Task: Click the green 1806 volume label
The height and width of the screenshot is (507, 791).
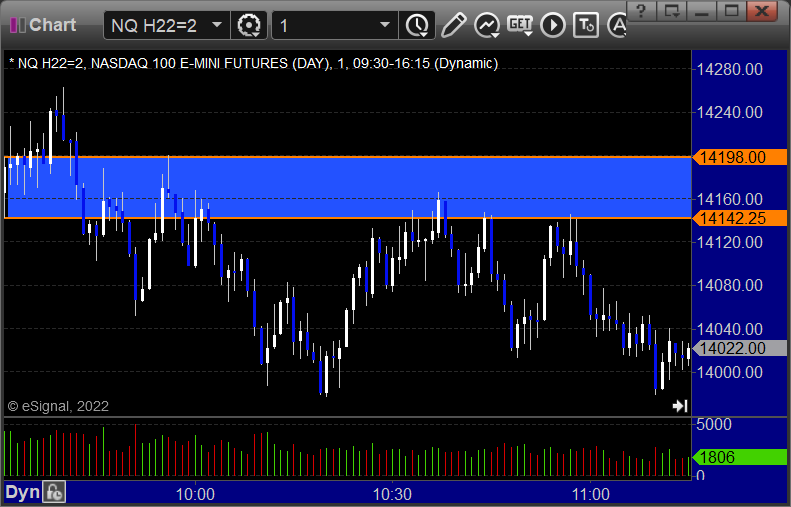Action: tap(739, 457)
